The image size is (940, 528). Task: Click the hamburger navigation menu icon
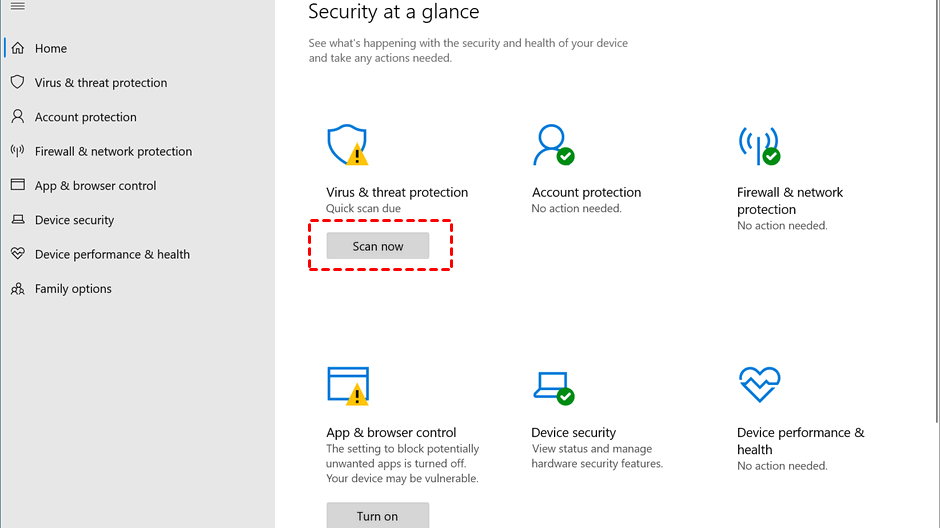tap(17, 6)
